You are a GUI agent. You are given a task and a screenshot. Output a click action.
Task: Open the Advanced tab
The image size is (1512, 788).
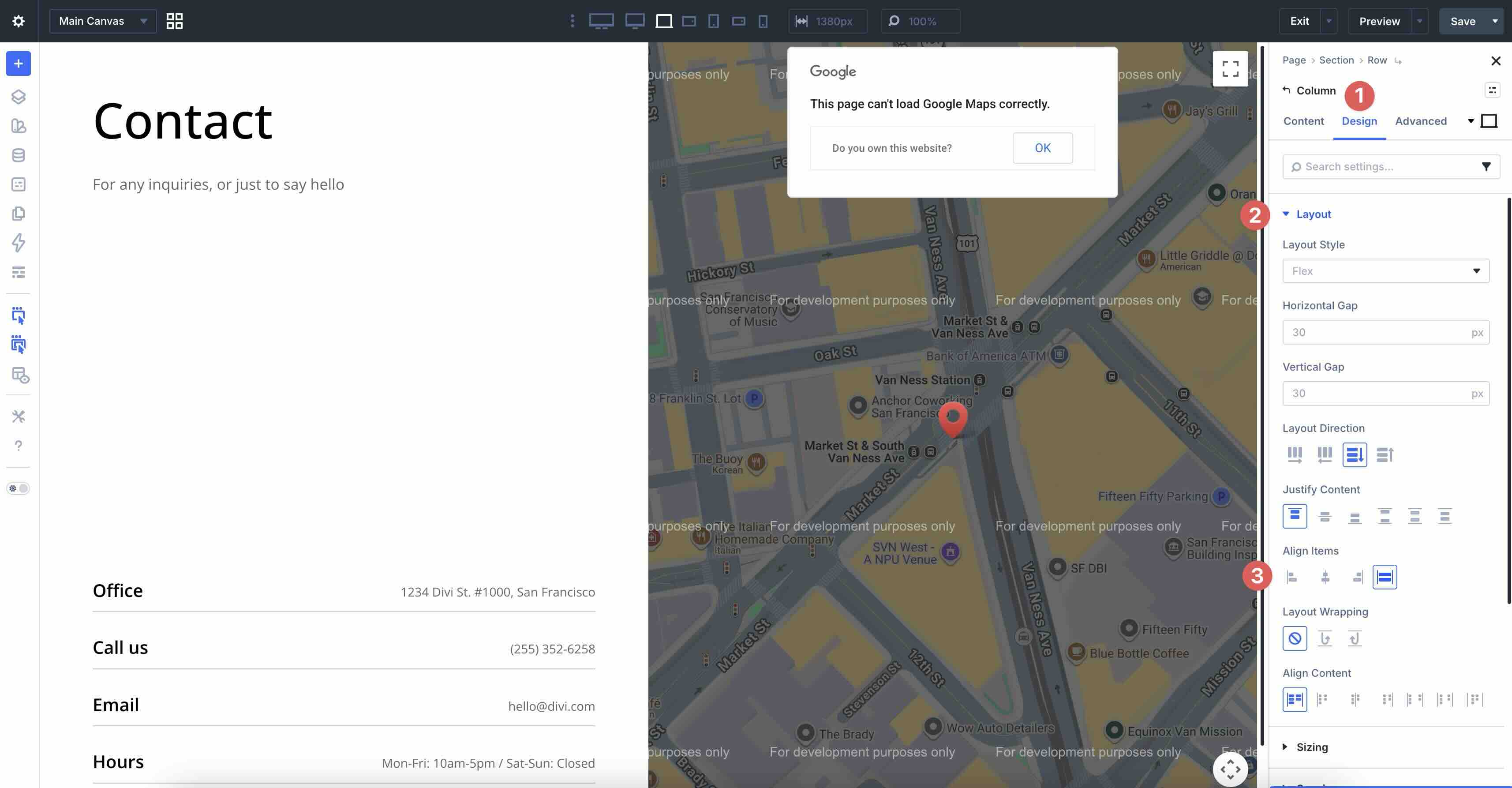[x=1420, y=121]
